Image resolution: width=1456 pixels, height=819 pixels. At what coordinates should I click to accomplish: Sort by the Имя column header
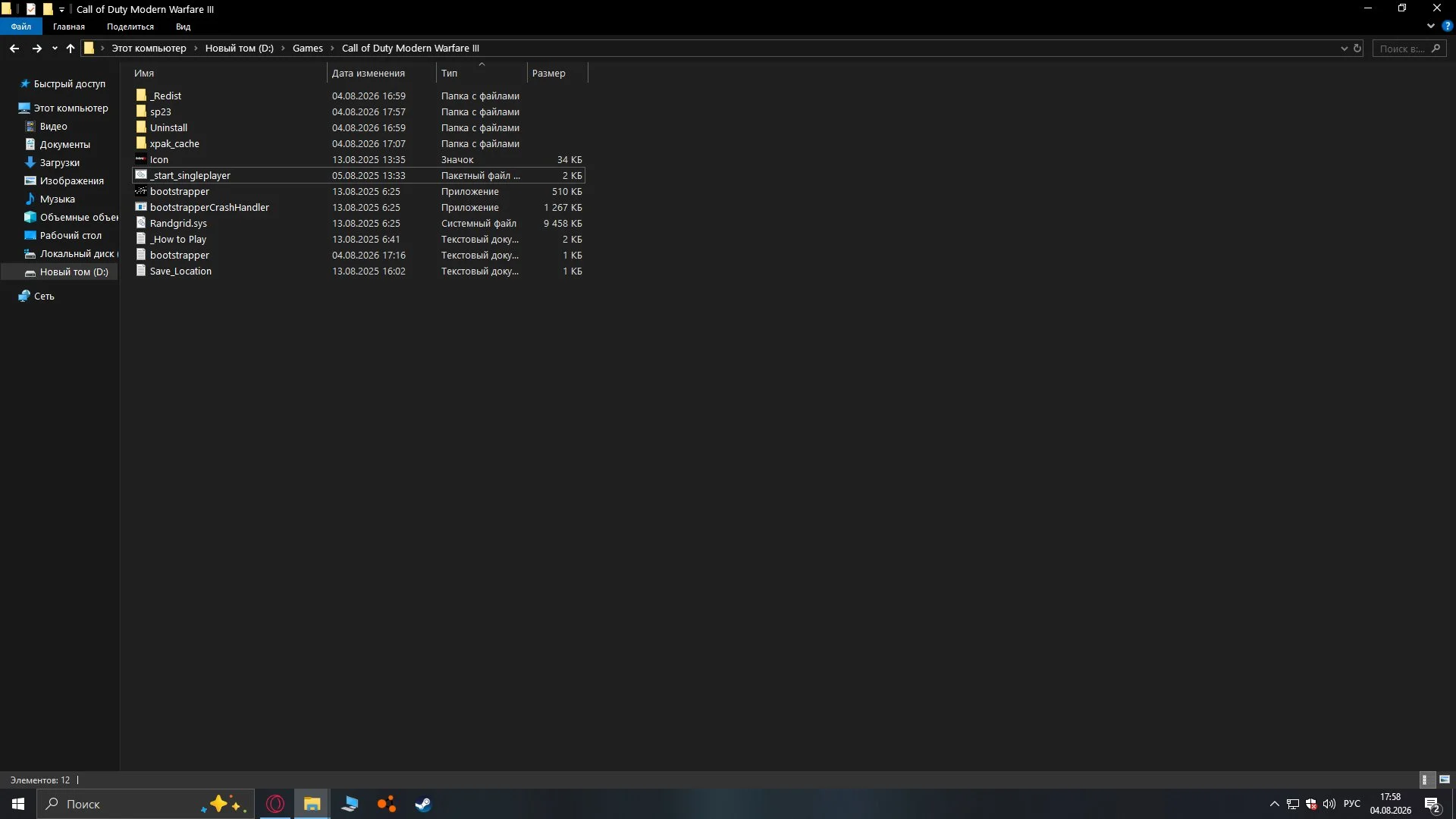coord(229,73)
